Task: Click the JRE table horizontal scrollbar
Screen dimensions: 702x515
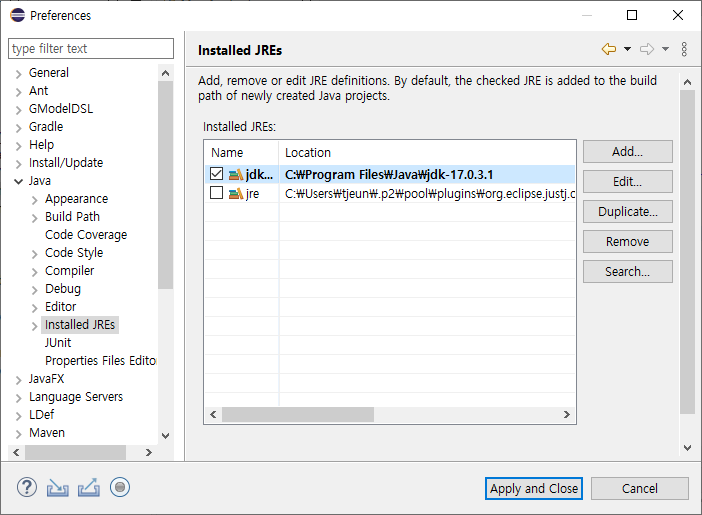Action: 297,414
